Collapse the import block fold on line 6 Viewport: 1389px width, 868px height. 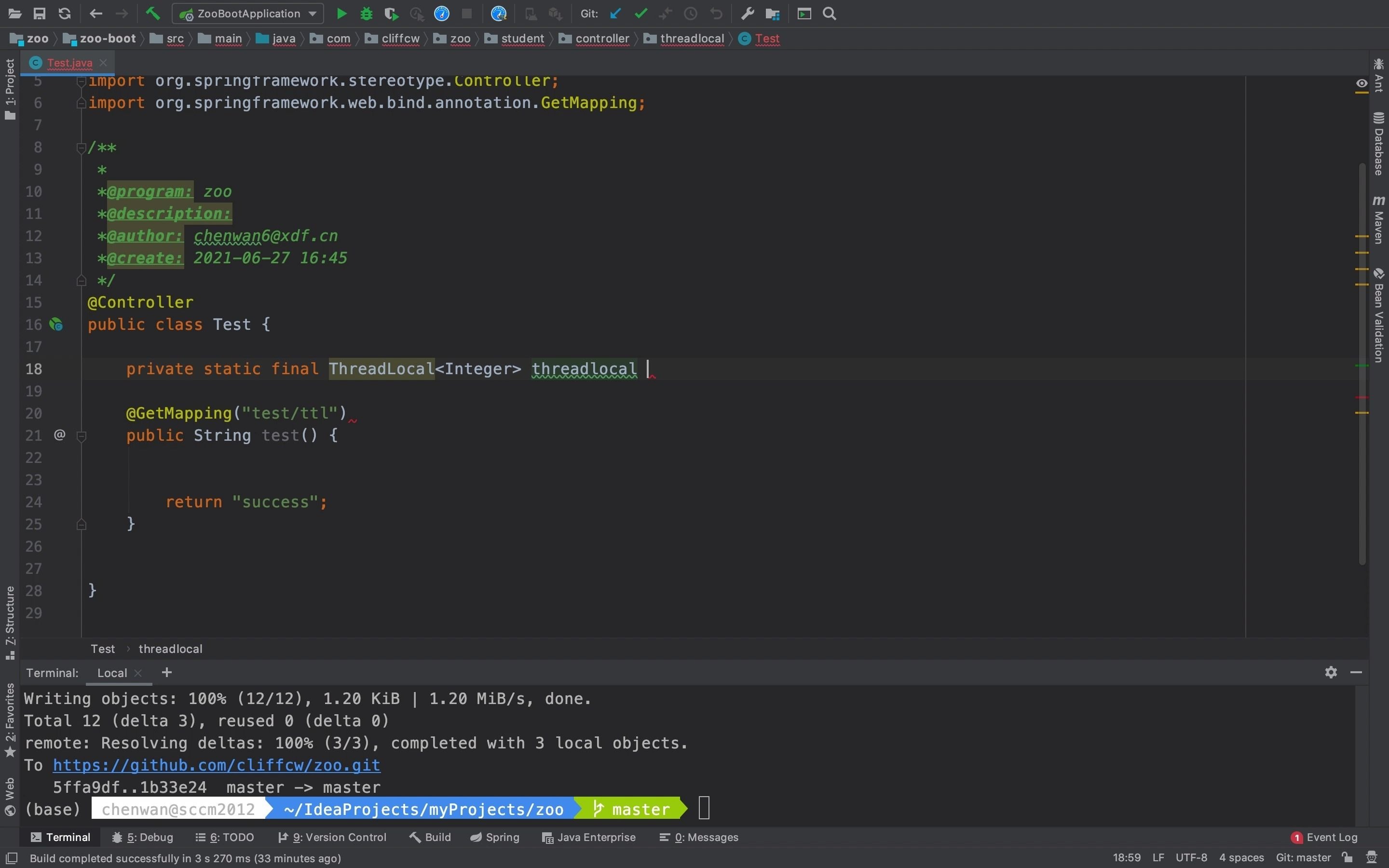[x=82, y=103]
